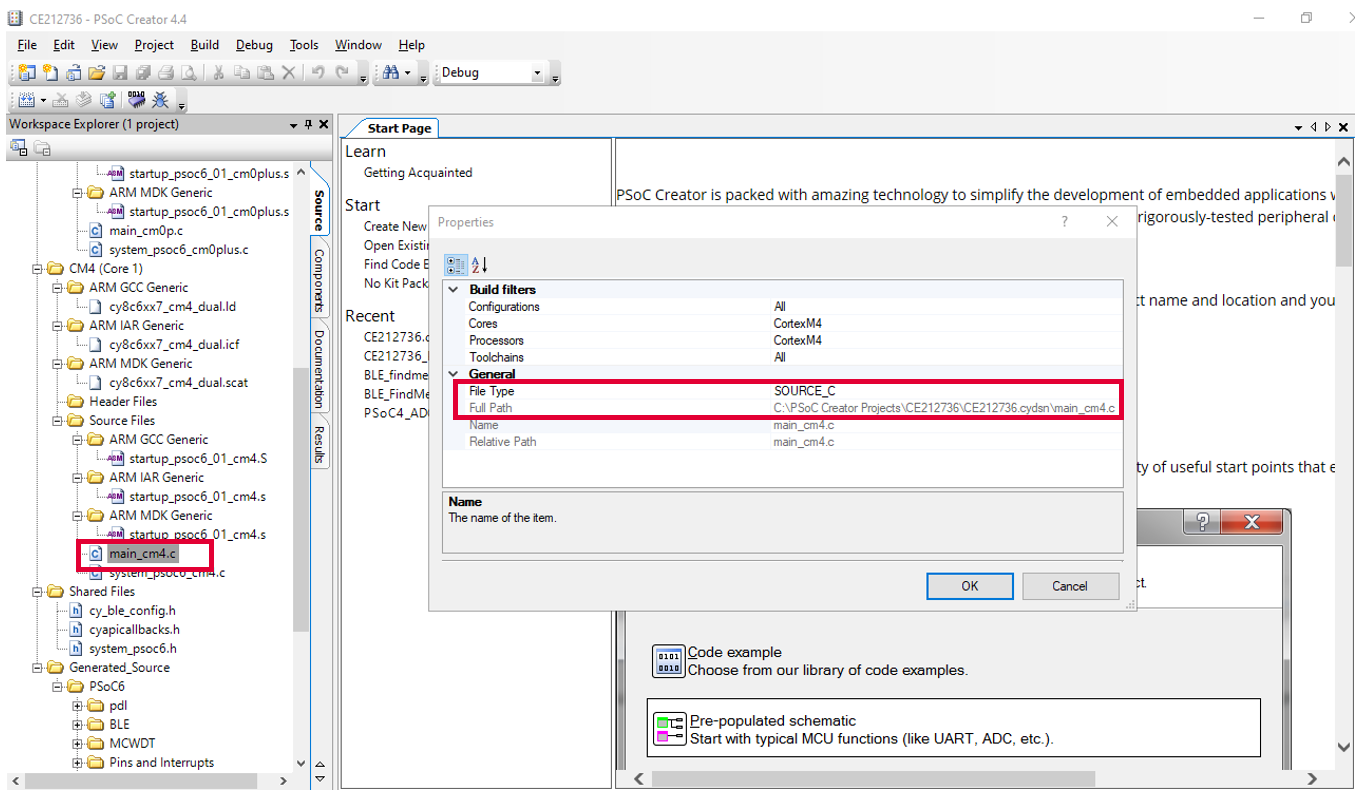Click the New Project toolbar icon
This screenshot has height=799, width=1359.
pos(27,72)
